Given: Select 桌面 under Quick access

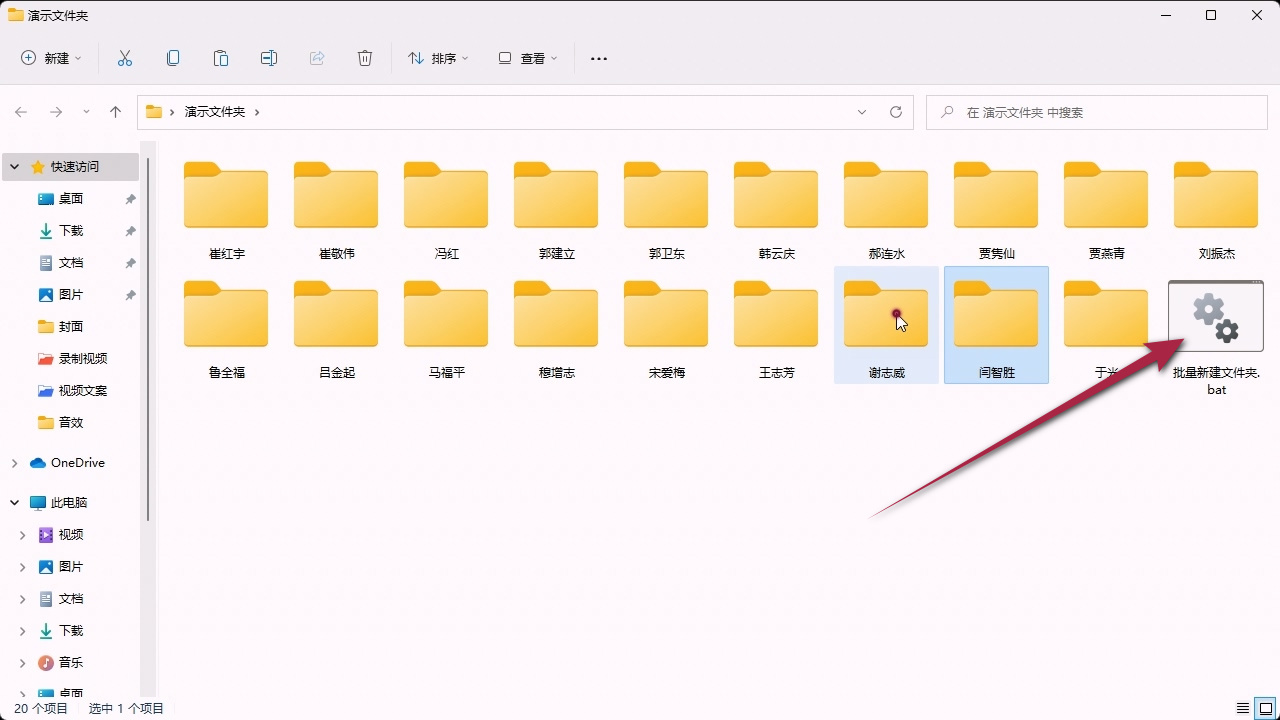Looking at the screenshot, I should click(71, 199).
